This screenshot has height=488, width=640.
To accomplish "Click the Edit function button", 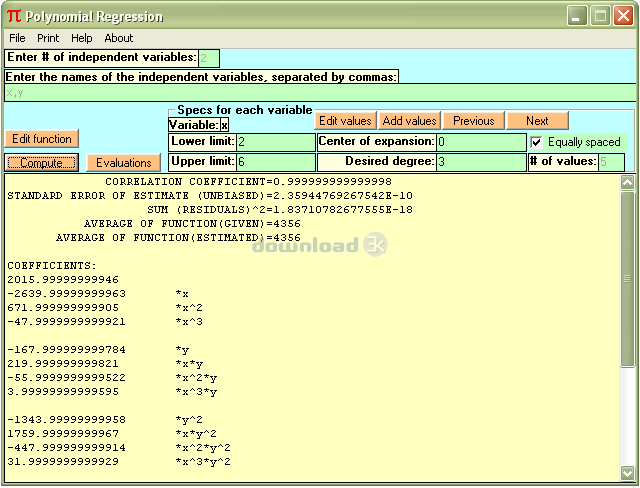I will click(x=42, y=139).
